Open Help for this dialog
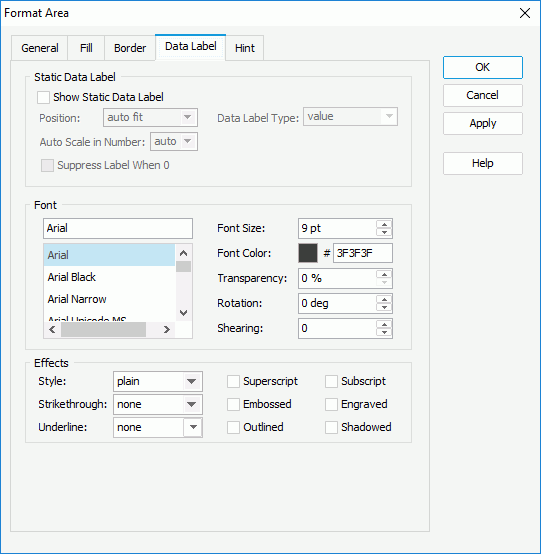The height and width of the screenshot is (554, 541). [483, 163]
